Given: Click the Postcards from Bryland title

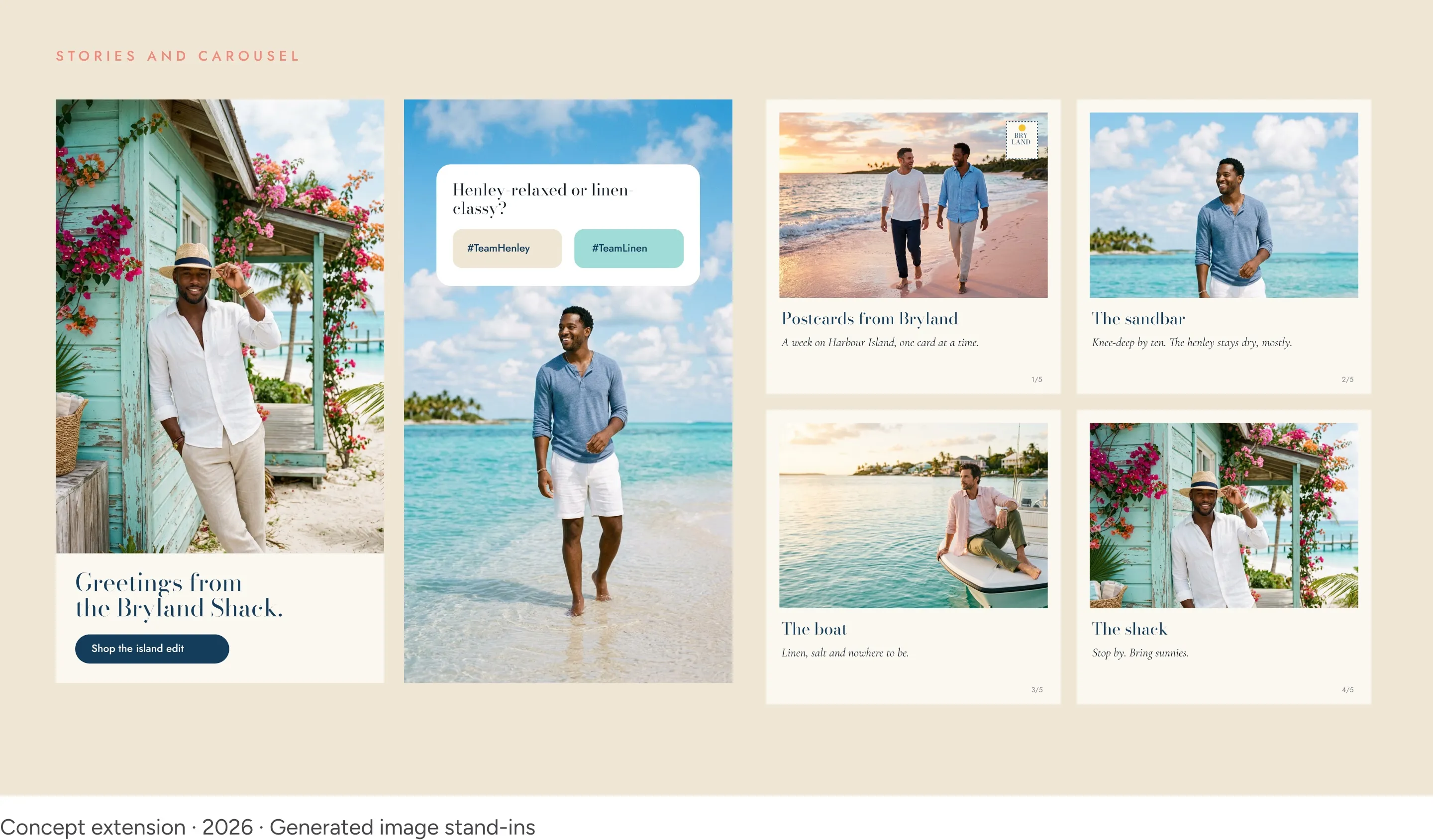Looking at the screenshot, I should coord(869,318).
